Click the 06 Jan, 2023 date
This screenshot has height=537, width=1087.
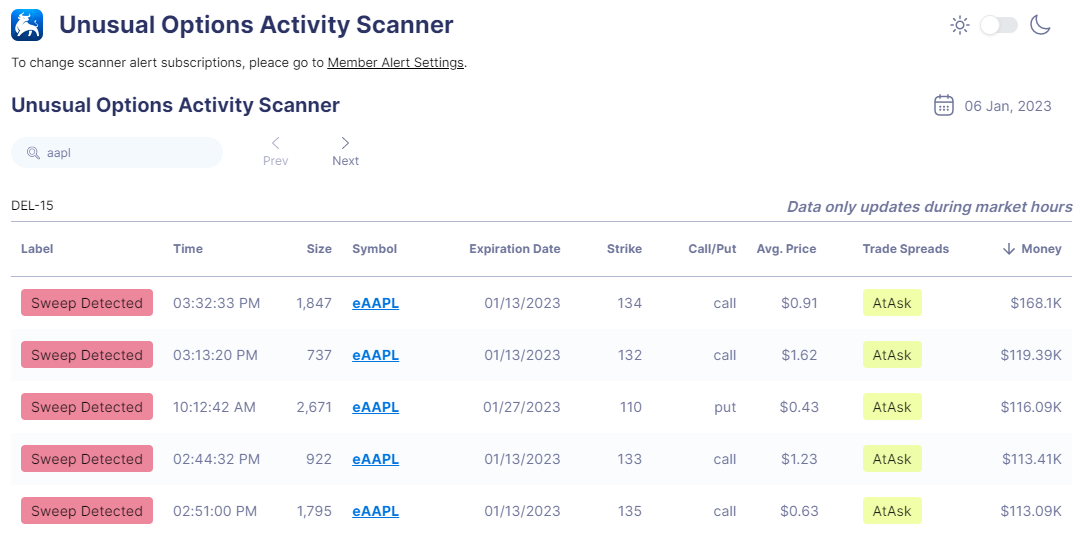(1008, 106)
